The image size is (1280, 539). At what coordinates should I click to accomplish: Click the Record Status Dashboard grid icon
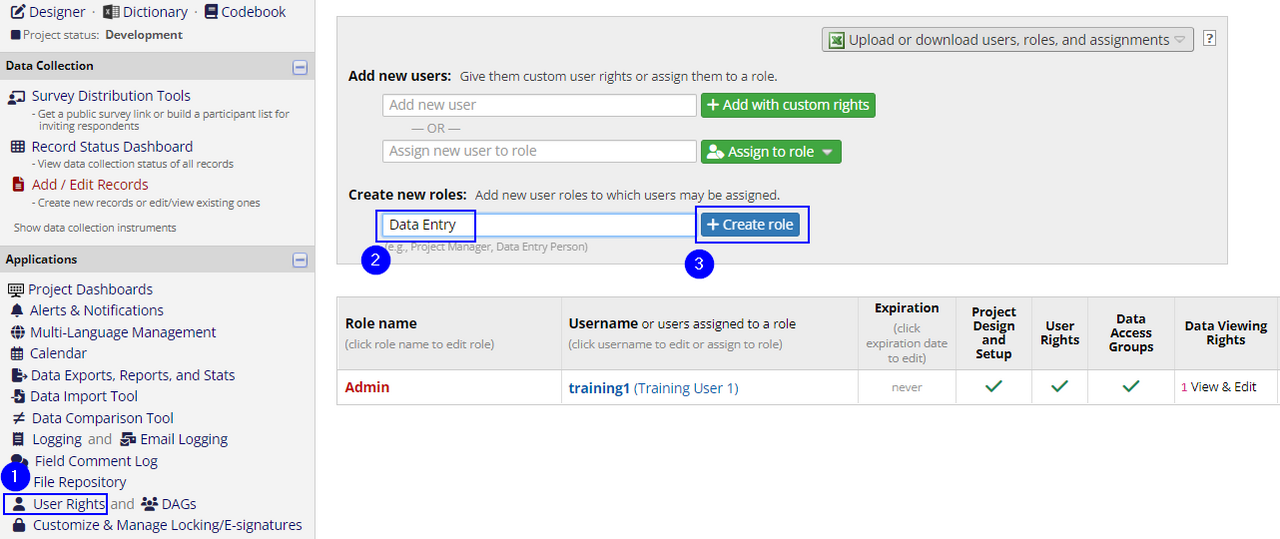point(17,147)
